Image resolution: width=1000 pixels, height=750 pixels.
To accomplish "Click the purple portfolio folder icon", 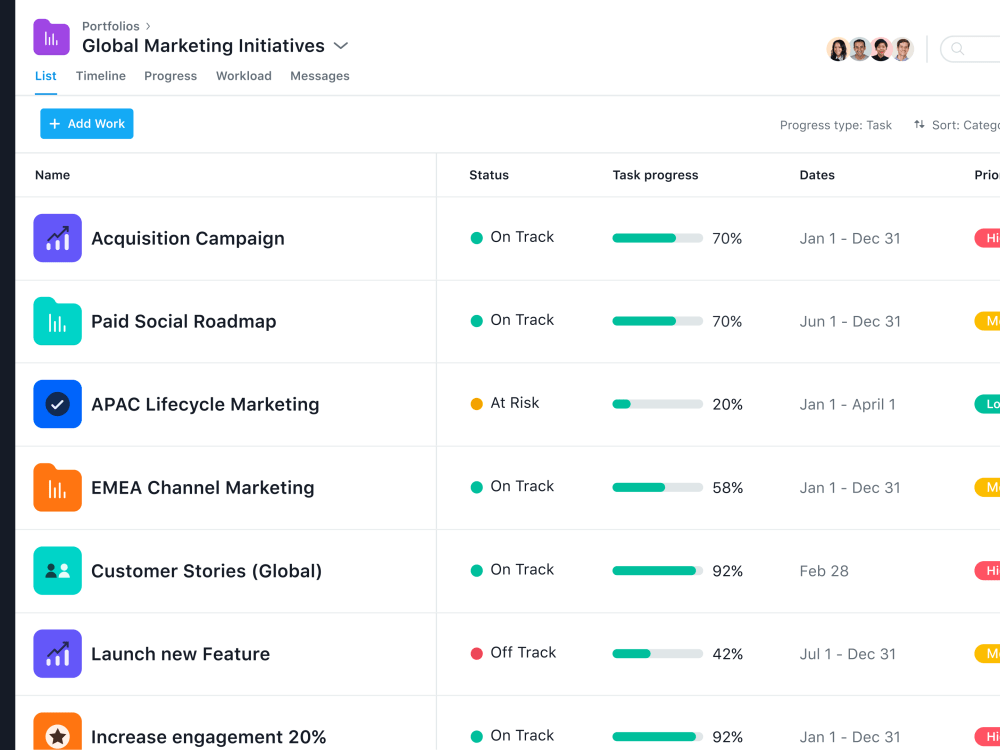I will point(51,37).
